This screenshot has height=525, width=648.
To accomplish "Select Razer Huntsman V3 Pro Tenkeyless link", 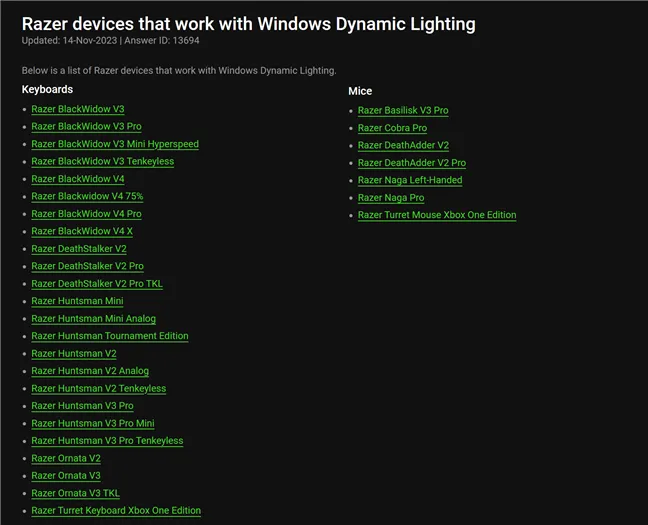I will 107,441.
